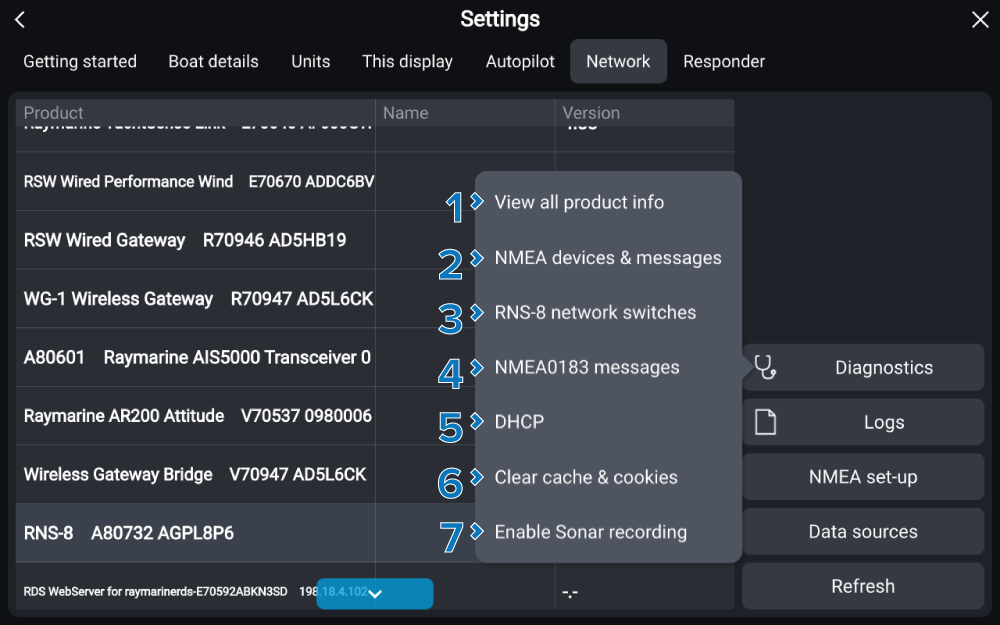Select the Autopilot tab

pyautogui.click(x=520, y=62)
